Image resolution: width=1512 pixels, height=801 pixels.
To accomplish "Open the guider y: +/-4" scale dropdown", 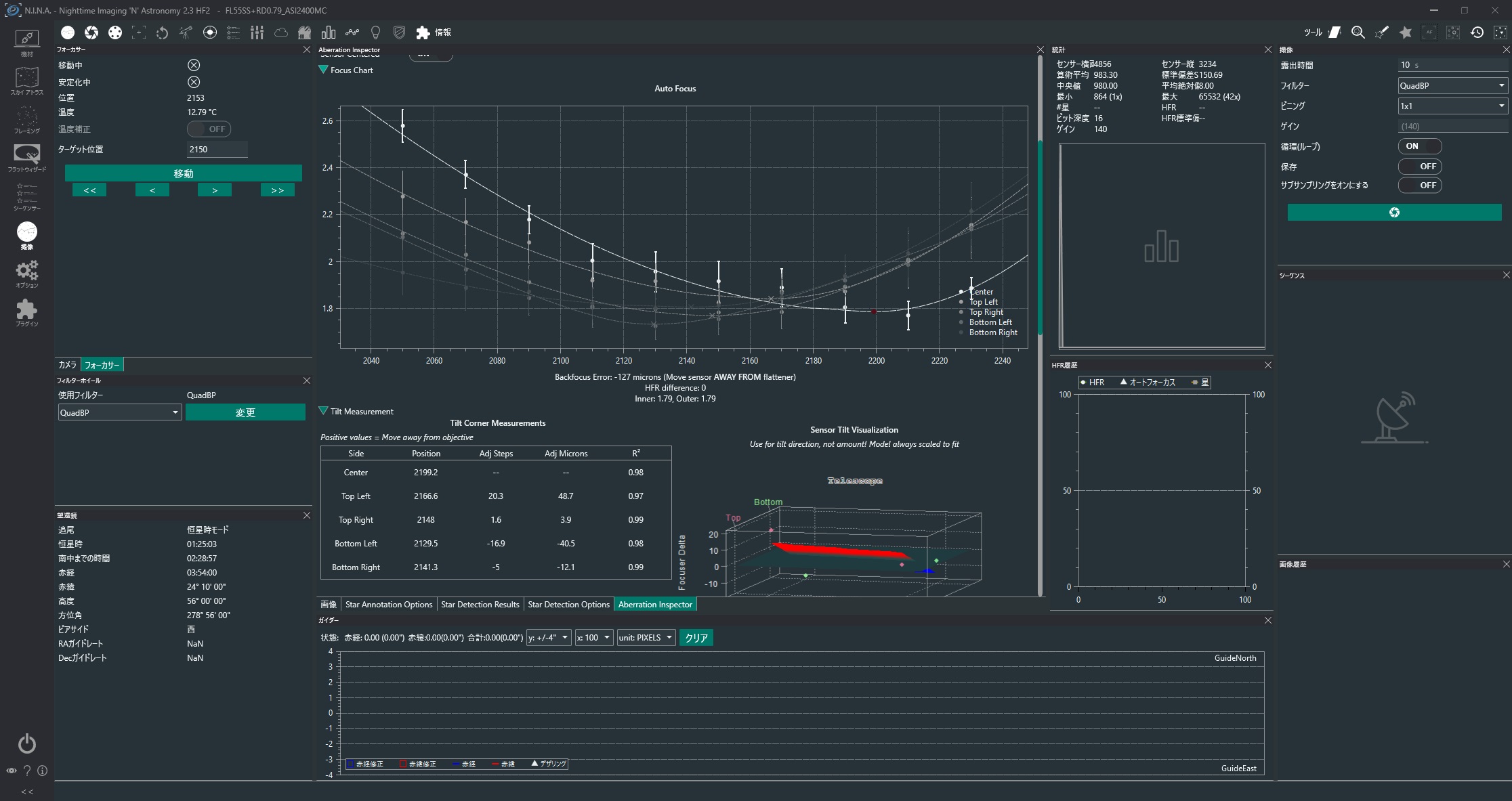I will click(x=549, y=638).
